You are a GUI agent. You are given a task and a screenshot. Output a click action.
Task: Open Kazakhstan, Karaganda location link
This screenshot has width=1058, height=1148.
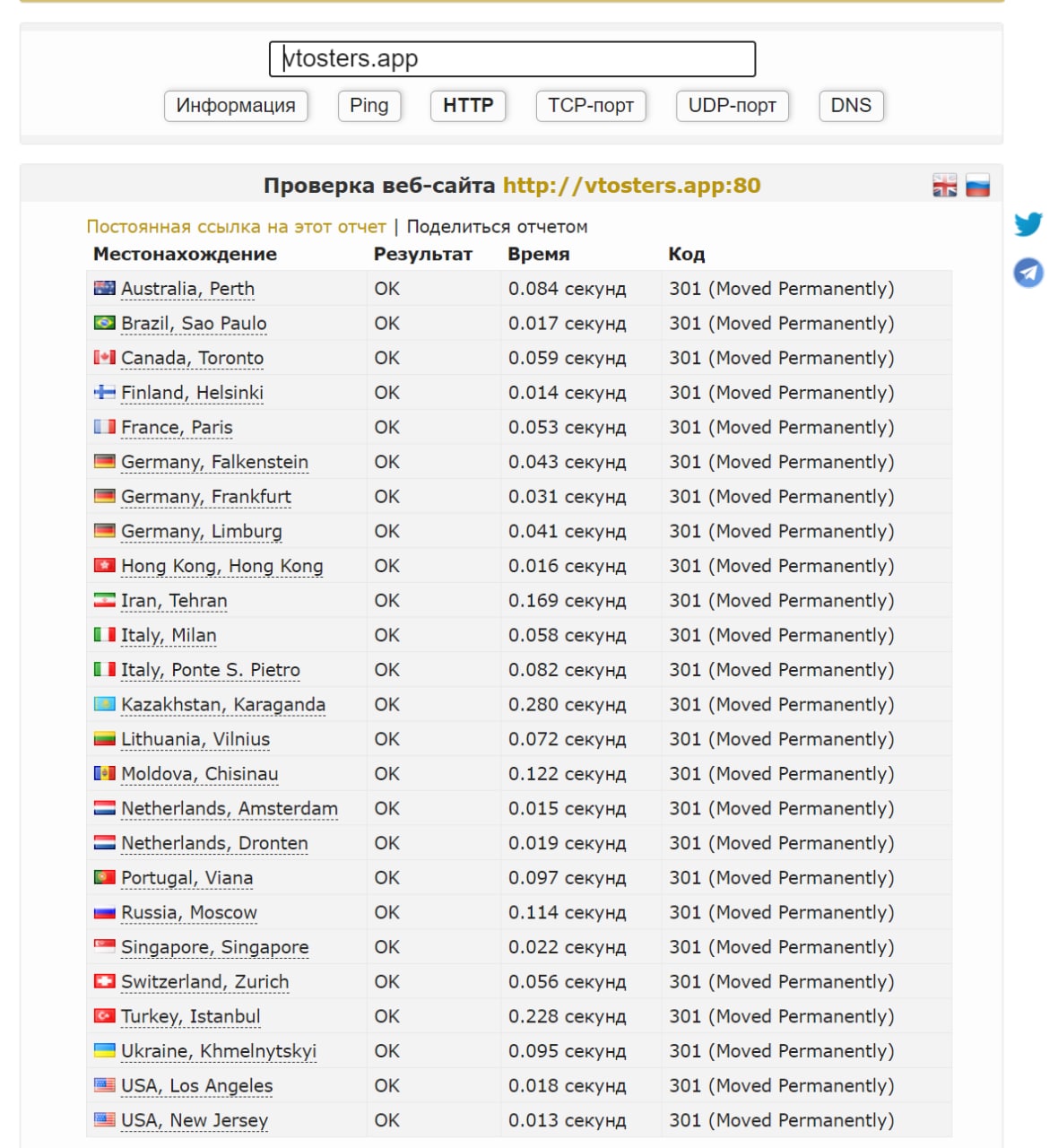click(223, 705)
